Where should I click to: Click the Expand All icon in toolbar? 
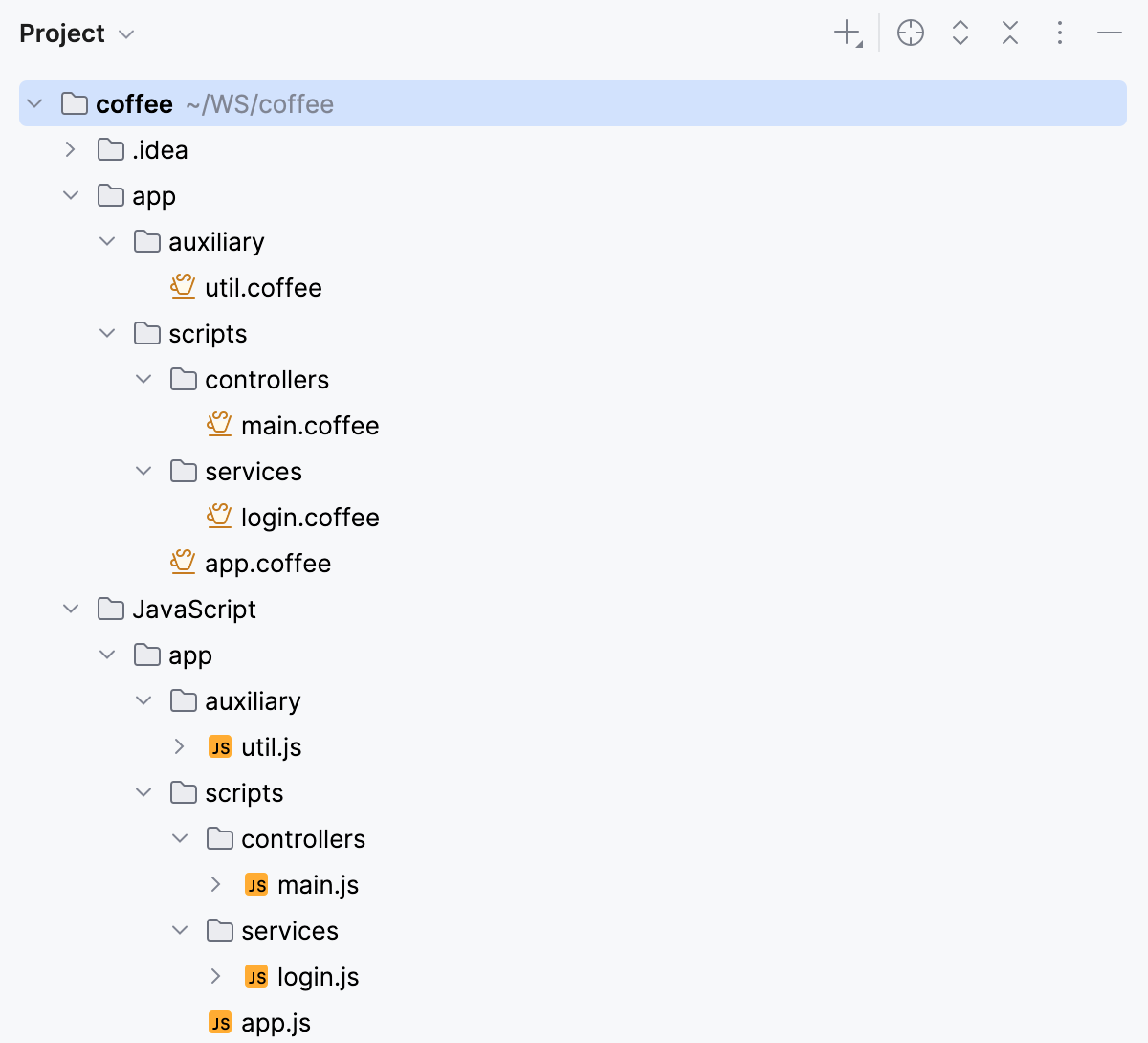[960, 33]
